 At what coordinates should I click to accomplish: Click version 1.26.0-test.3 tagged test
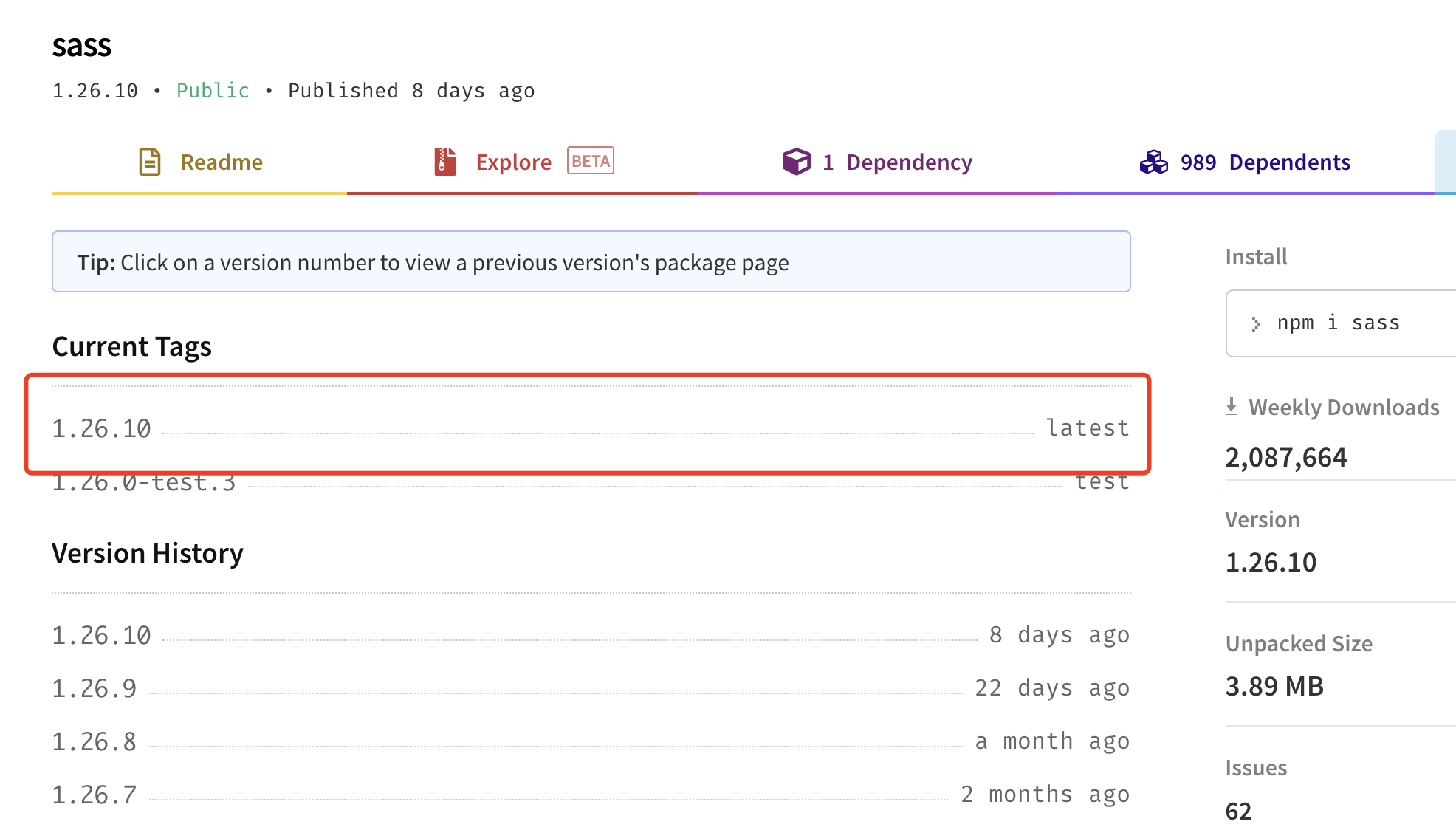143,481
